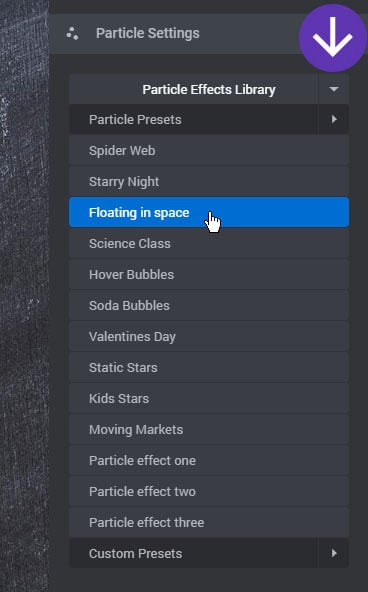This screenshot has width=368, height=592.
Task: Choose the Valentines Day preset
Action: click(x=209, y=336)
